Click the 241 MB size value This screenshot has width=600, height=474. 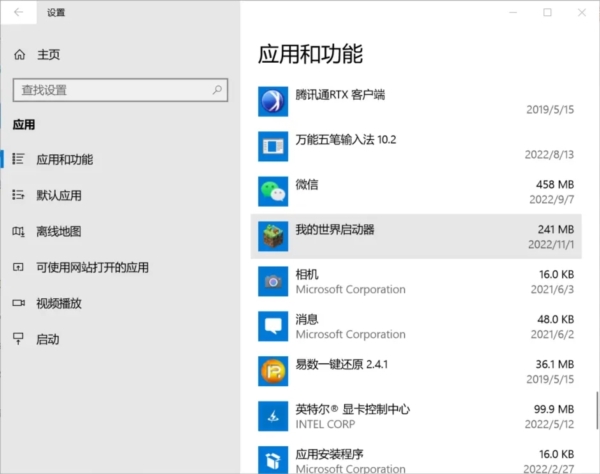[x=556, y=230]
